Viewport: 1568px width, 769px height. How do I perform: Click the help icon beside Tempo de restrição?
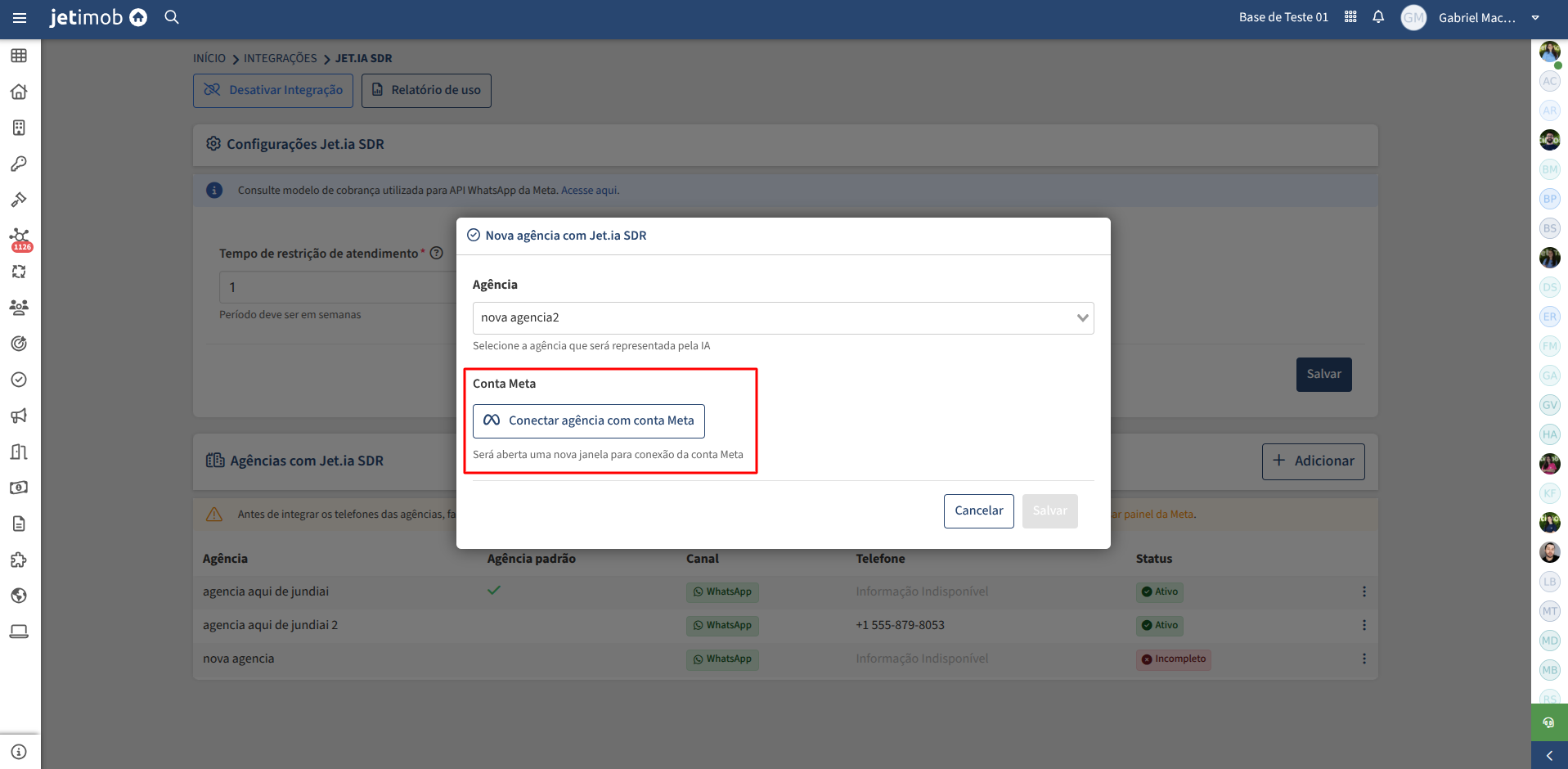437,254
